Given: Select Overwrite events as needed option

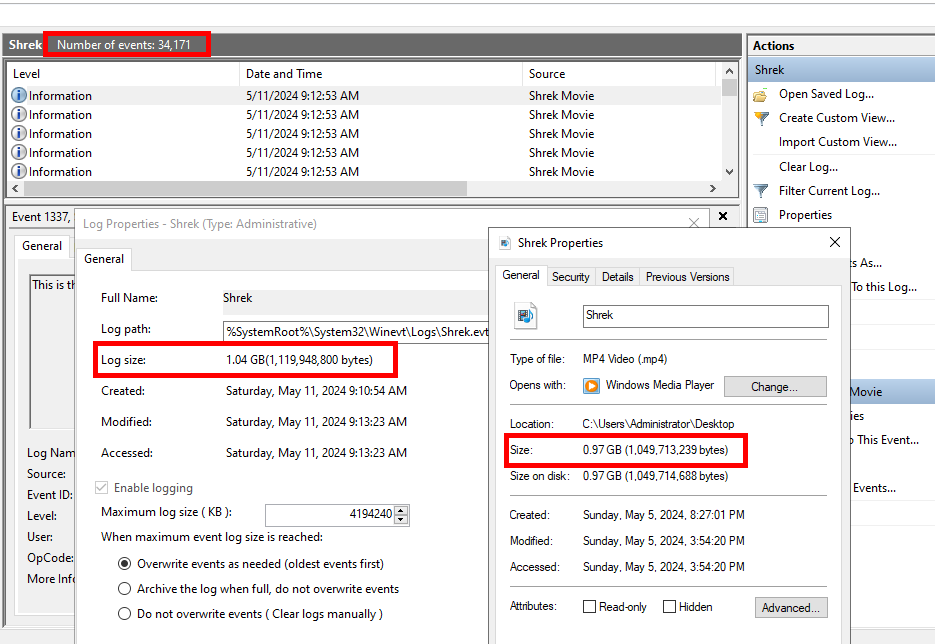Looking at the screenshot, I should (124, 564).
